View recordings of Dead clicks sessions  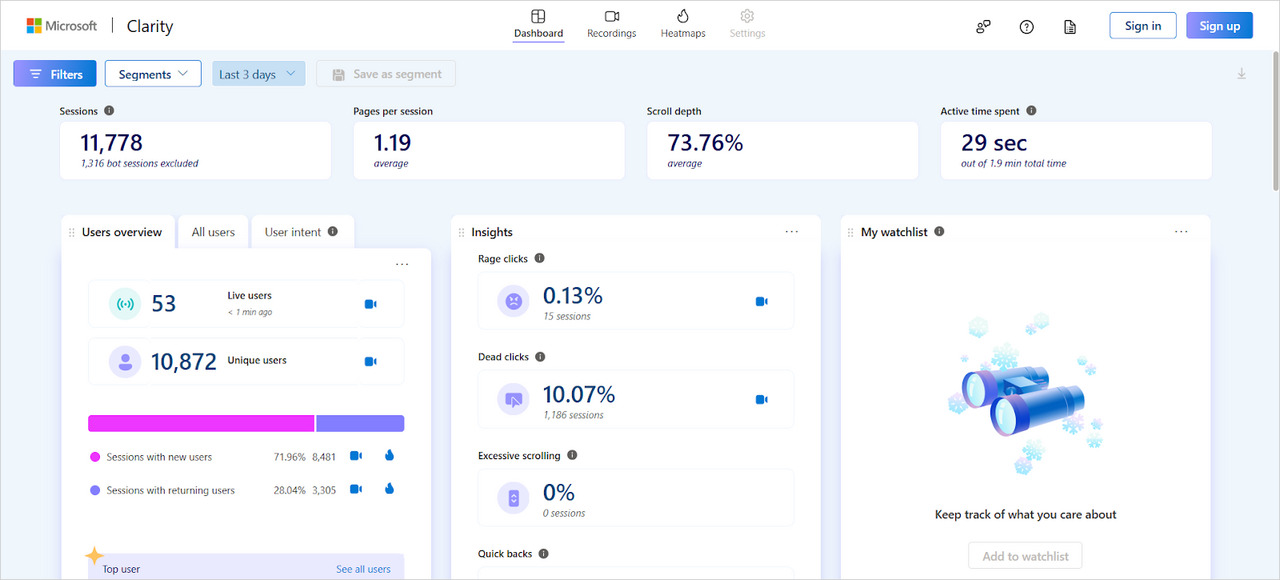tap(761, 400)
